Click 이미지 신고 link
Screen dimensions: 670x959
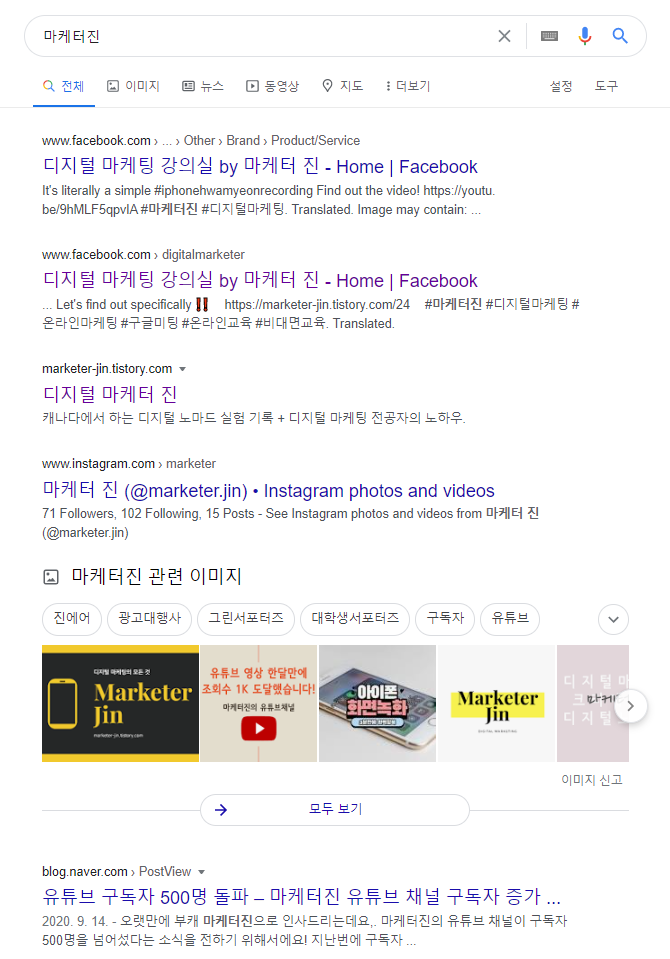[592, 780]
